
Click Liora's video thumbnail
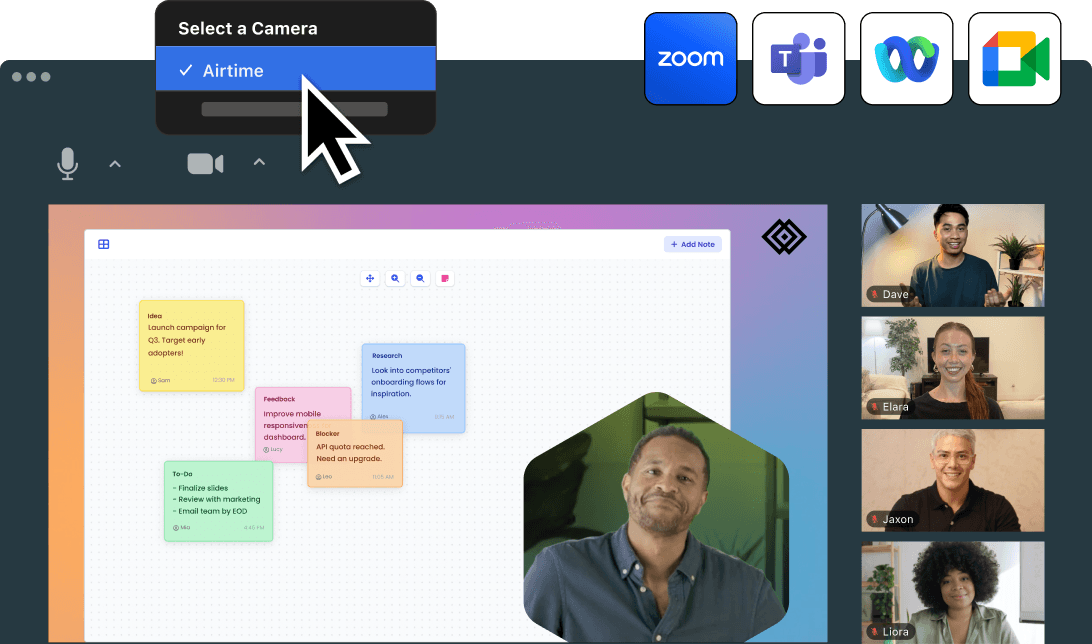pos(953,592)
